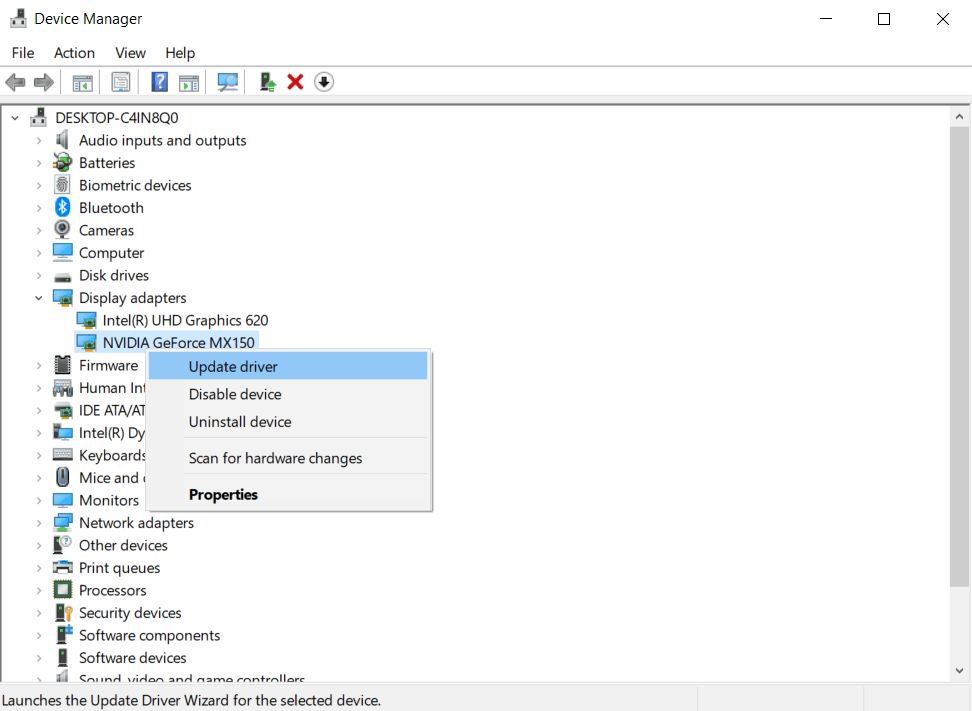The image size is (972, 711).
Task: Expand the Processors category chevron
Action: (39, 590)
